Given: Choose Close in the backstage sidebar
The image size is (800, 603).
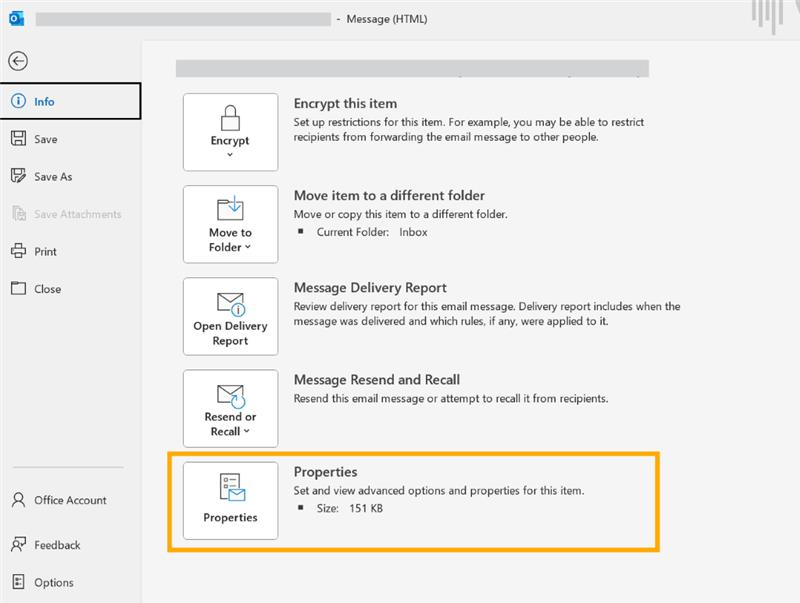Looking at the screenshot, I should pos(70,289).
